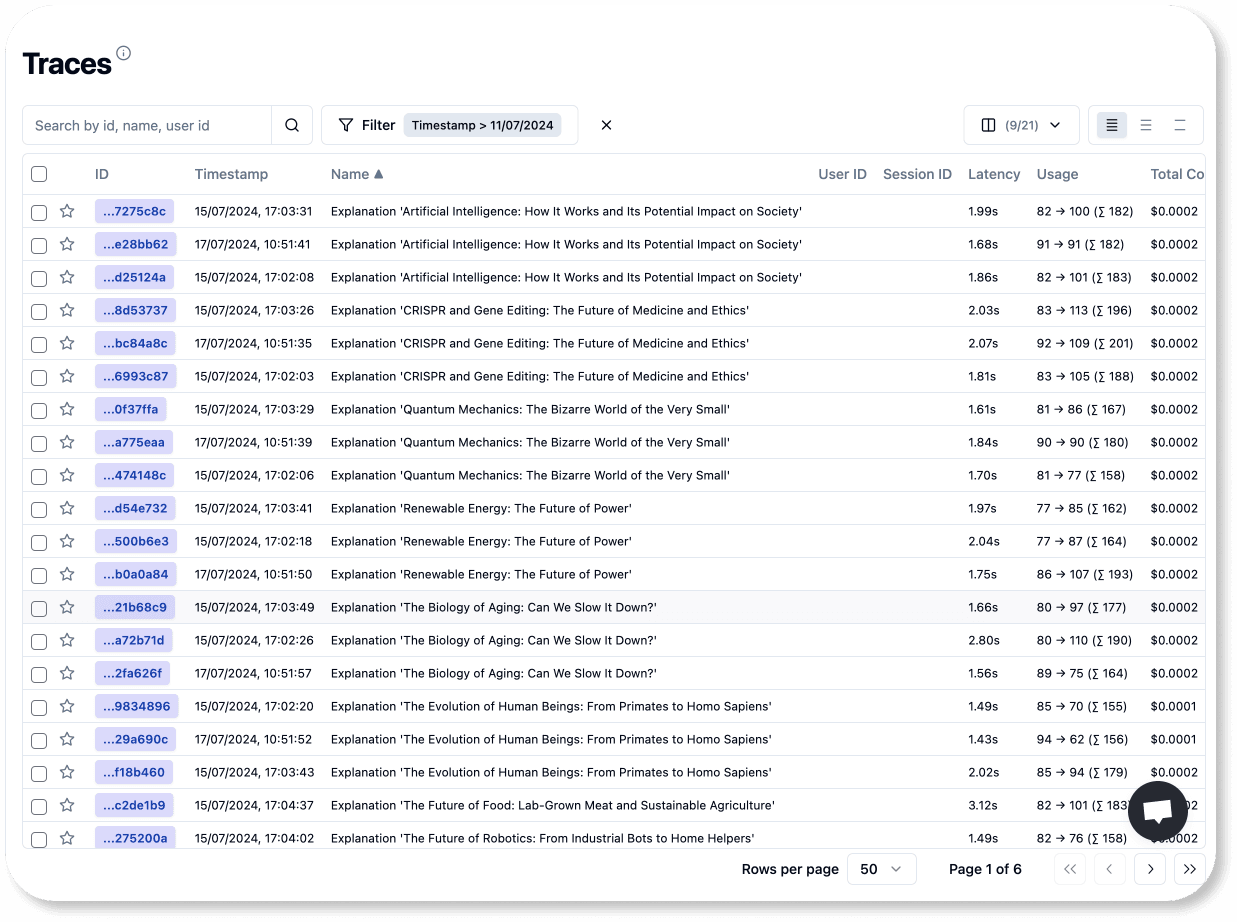The image size is (1237, 922).
Task: Select checkbox for trace ...21b68c9
Action: coord(39,608)
